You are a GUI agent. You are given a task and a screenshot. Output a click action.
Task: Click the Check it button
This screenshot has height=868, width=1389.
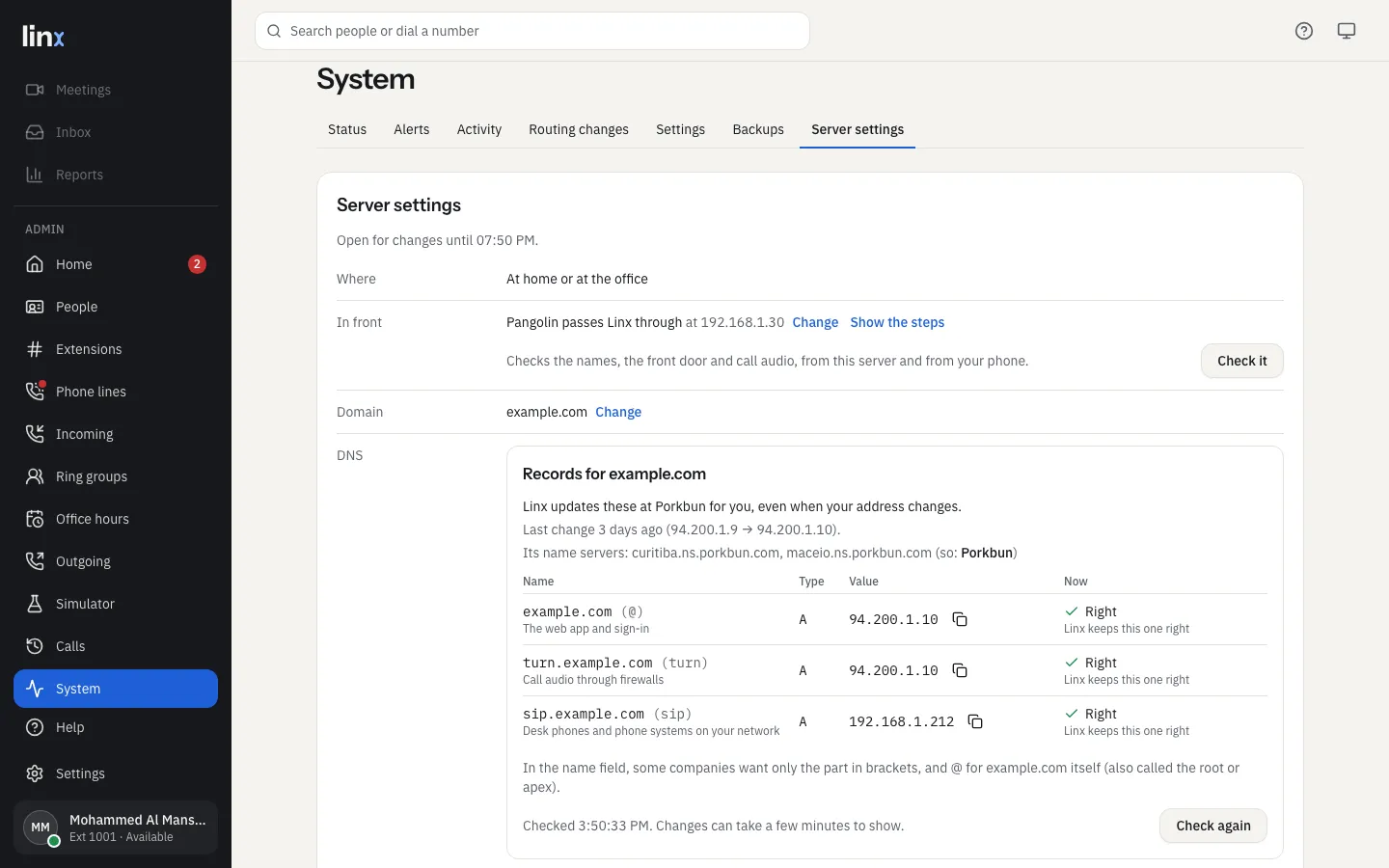tap(1242, 361)
